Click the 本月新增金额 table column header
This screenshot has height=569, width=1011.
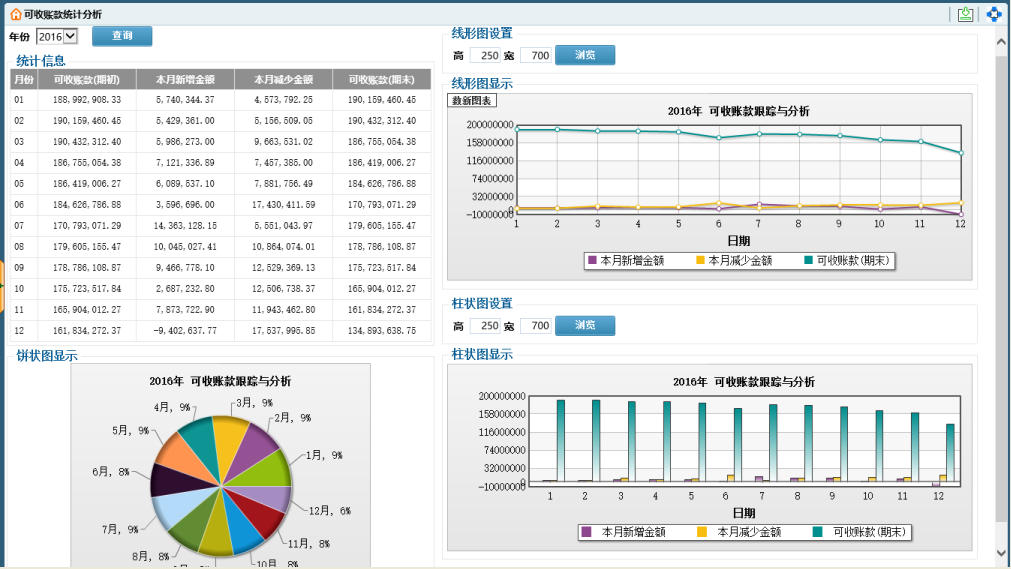[185, 79]
